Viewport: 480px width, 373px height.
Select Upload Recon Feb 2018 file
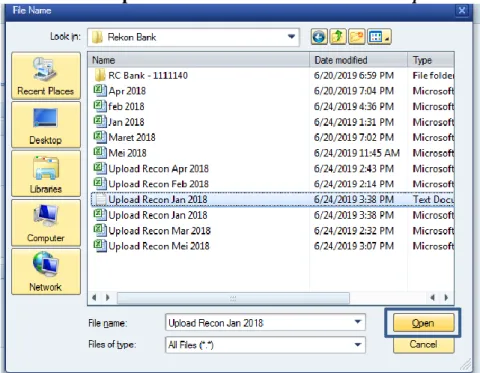click(151, 184)
